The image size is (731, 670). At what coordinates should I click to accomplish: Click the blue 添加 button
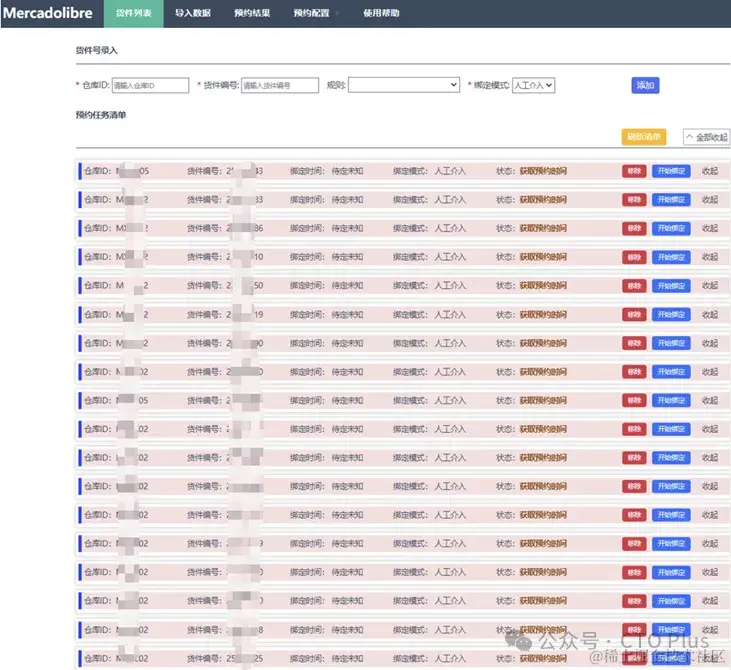[645, 85]
